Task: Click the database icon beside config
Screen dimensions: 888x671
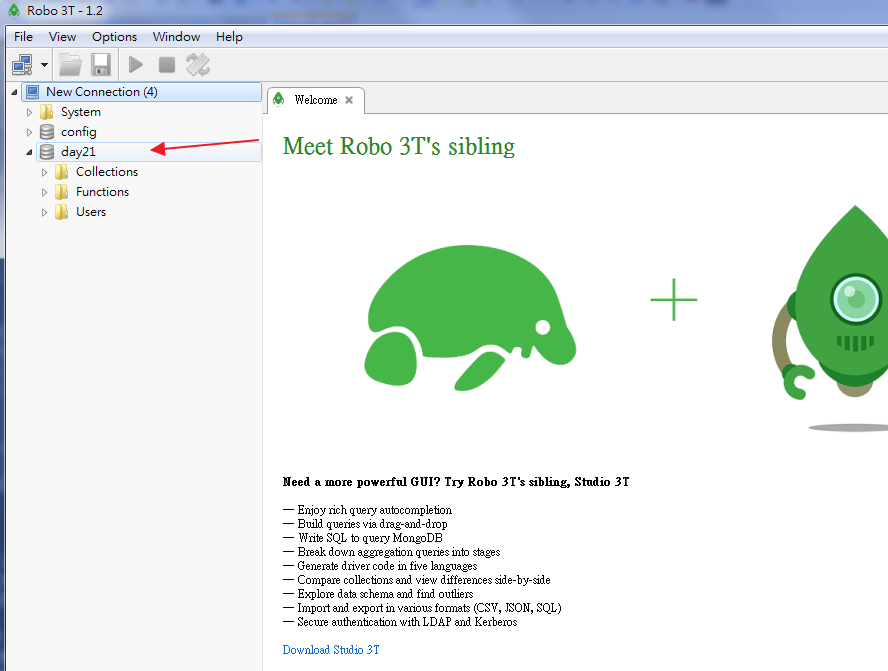Action: [x=47, y=132]
